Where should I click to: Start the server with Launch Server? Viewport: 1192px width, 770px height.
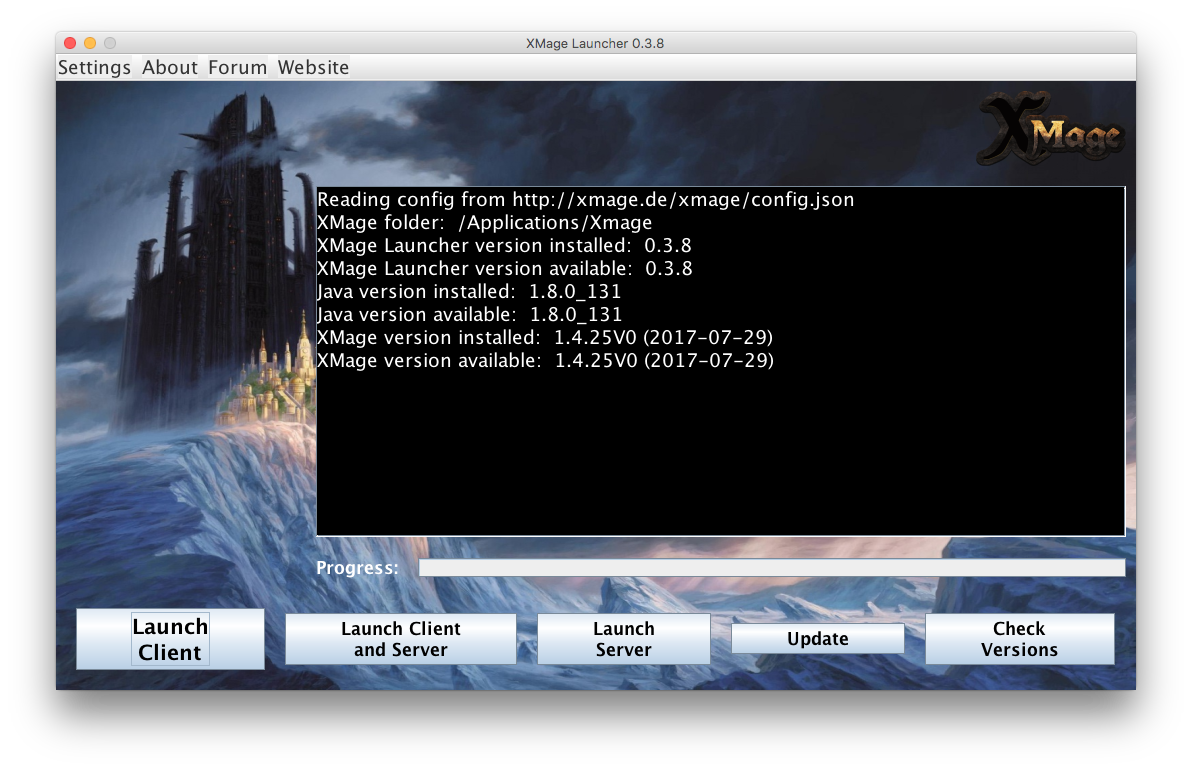click(623, 639)
